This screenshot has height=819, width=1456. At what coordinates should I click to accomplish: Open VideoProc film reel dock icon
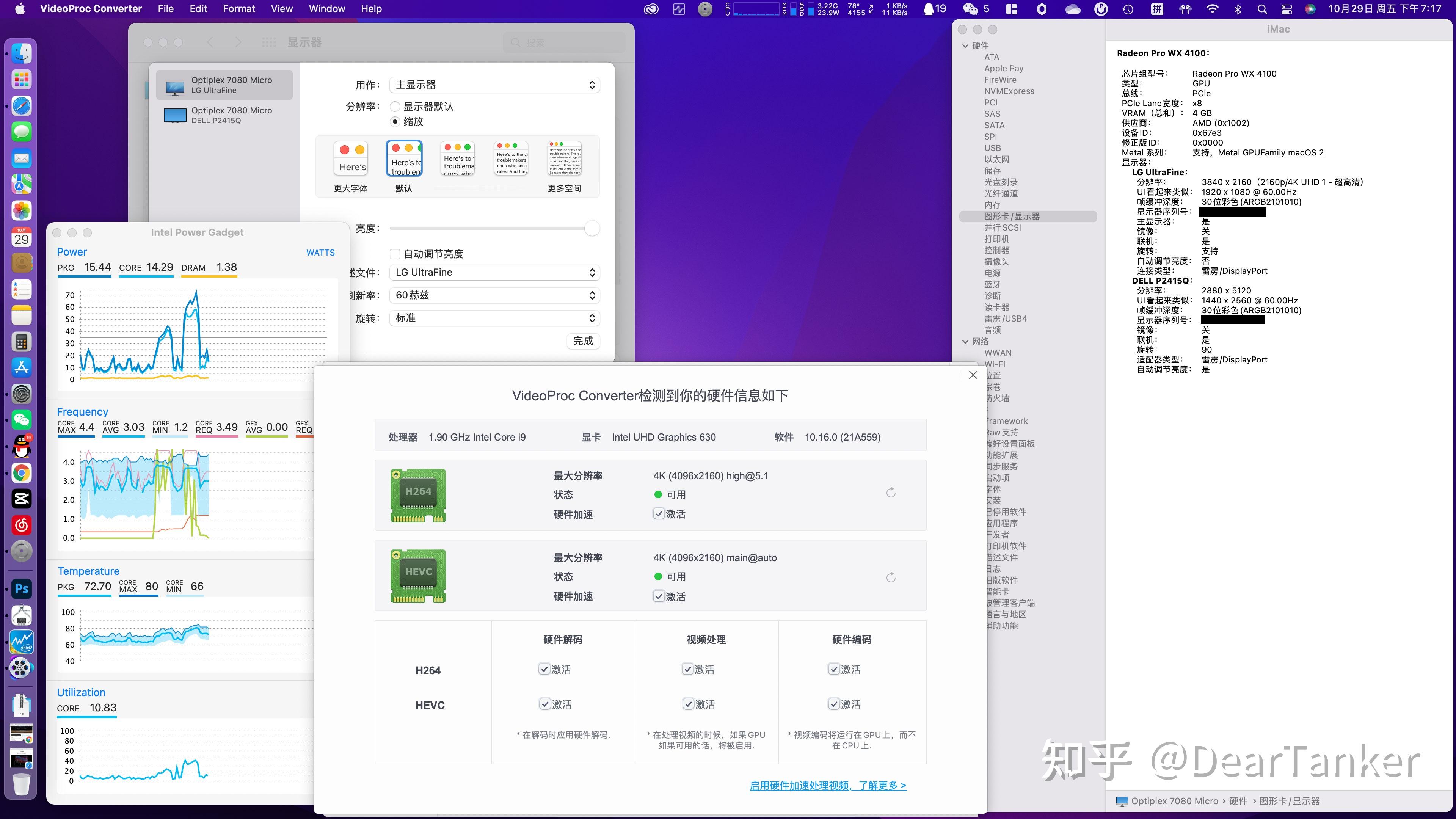22,667
